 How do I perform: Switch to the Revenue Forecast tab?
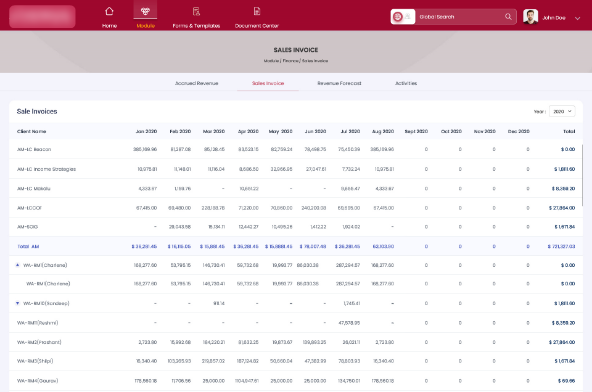coord(339,83)
